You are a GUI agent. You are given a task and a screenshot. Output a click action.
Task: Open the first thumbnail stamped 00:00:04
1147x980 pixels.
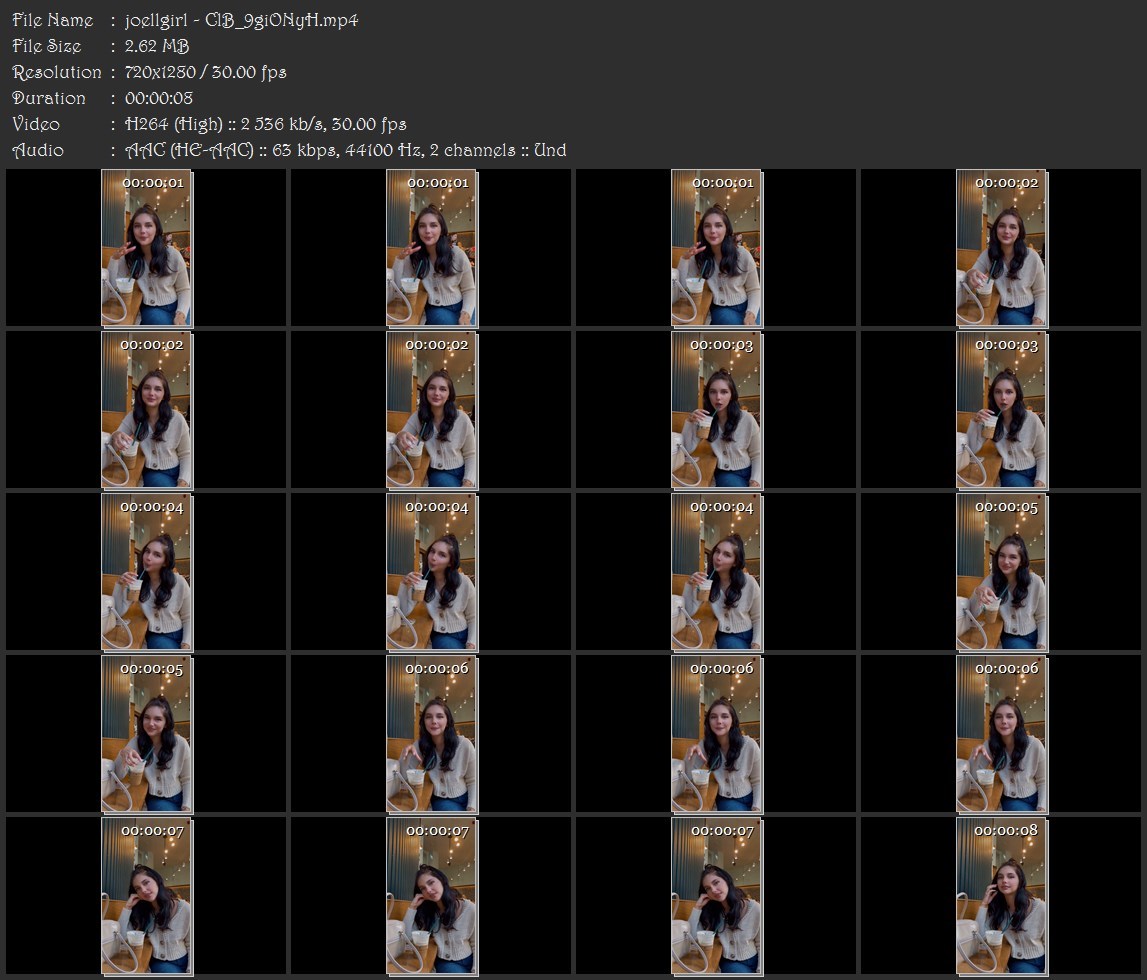tap(146, 573)
